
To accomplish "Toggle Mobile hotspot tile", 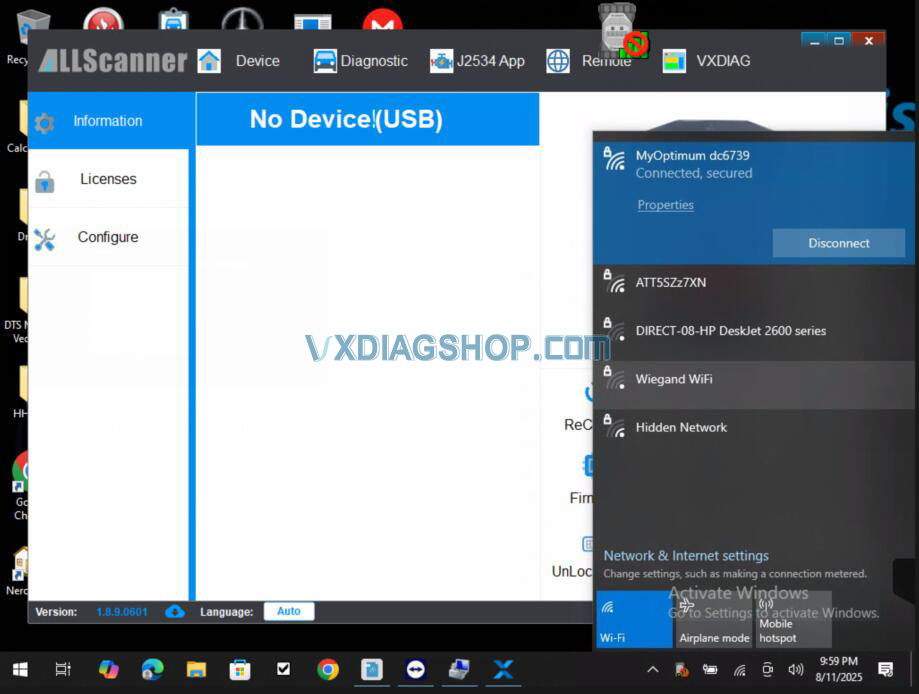I will pyautogui.click(x=794, y=619).
